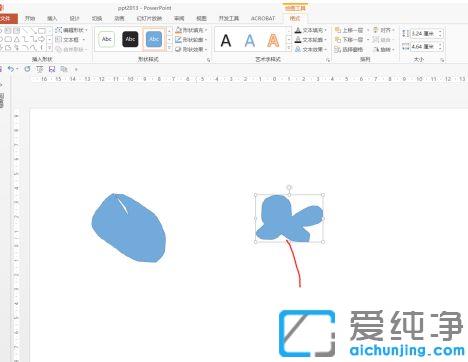The width and height of the screenshot is (468, 362).
Task: Open the 编辑形状 (Edit Shape) dropdown
Action: point(71,30)
